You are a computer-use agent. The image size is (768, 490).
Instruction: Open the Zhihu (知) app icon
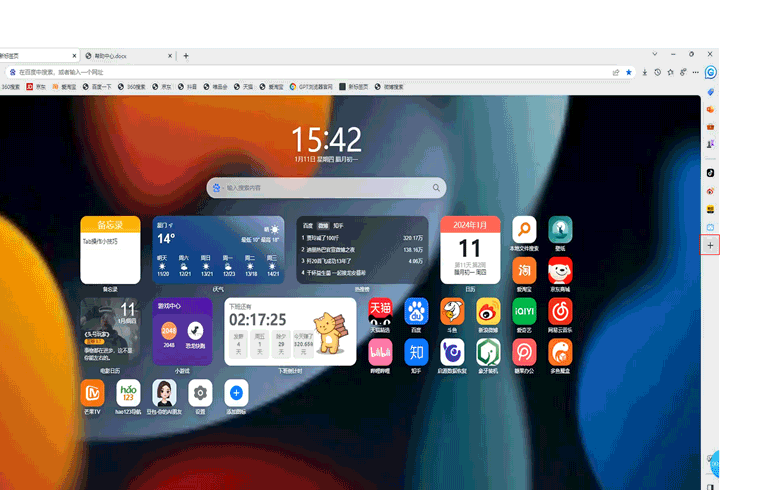416,352
